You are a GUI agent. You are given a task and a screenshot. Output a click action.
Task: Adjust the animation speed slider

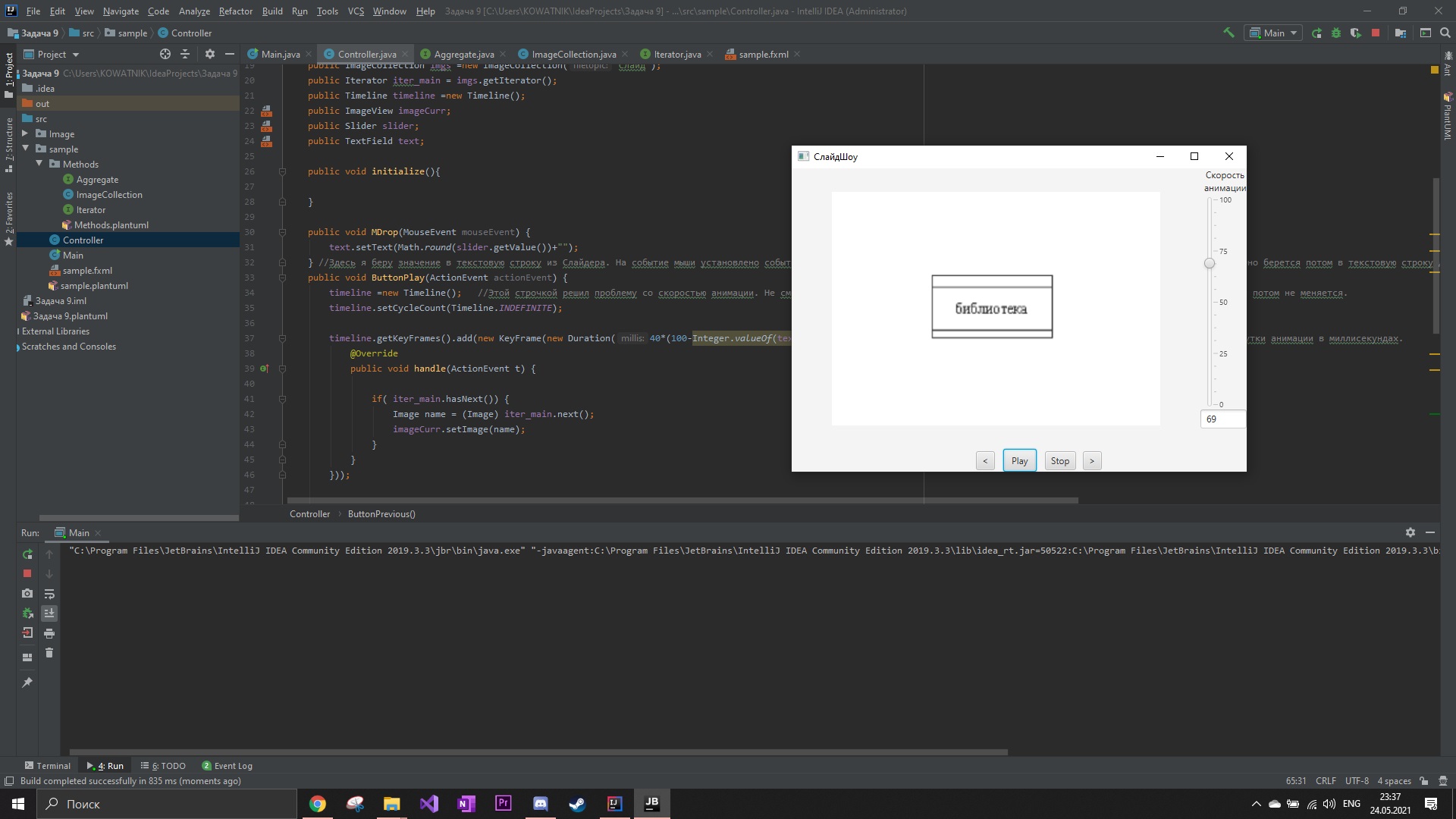pos(1210,263)
